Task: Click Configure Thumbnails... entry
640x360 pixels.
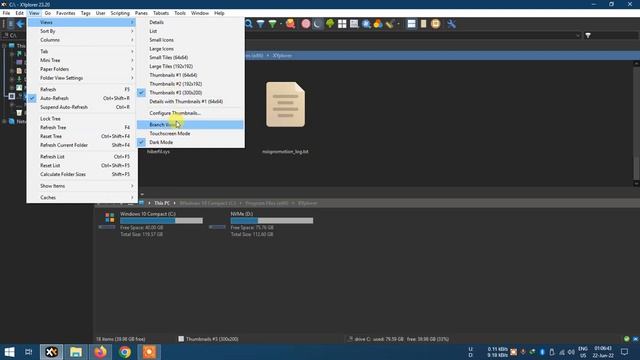Action: [190, 113]
